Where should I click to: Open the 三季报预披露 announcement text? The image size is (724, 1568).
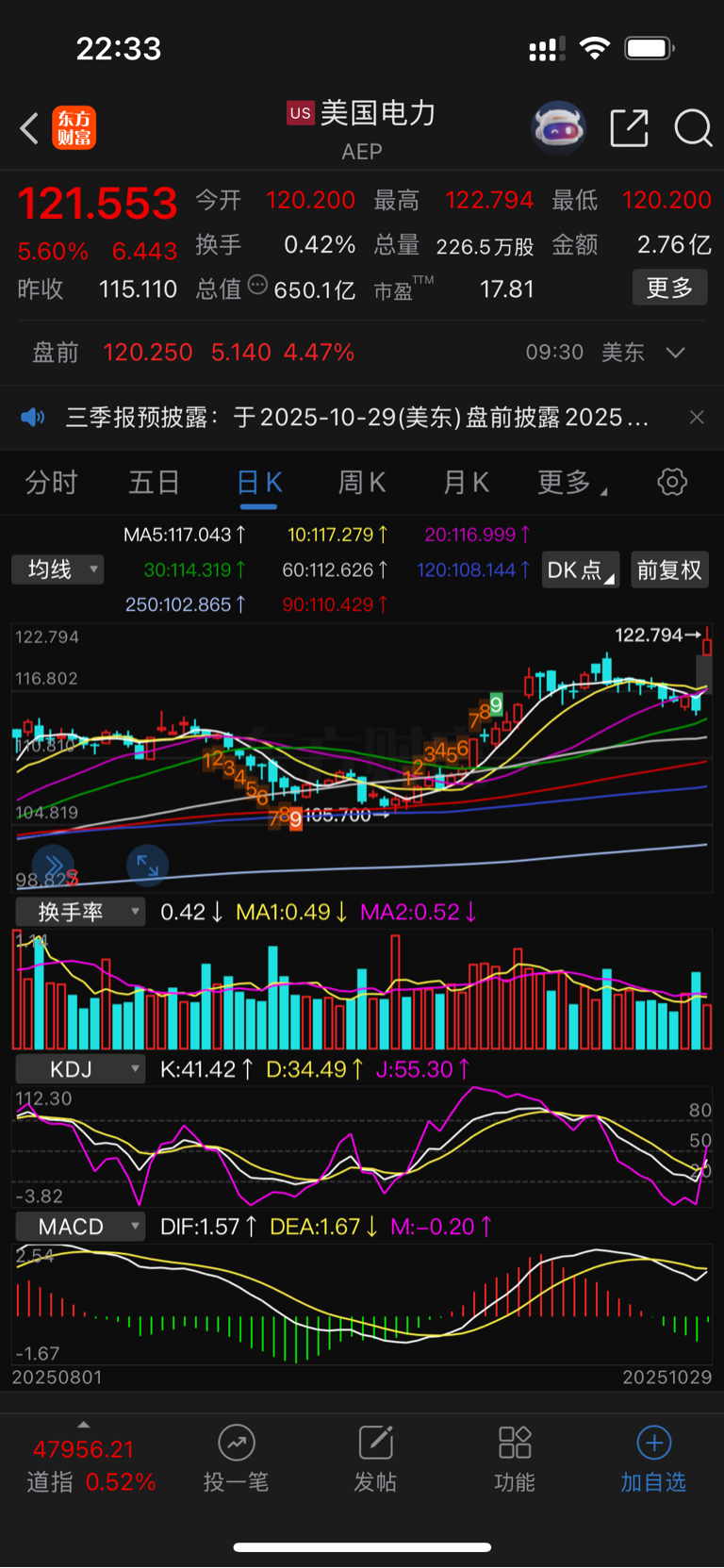(357, 418)
